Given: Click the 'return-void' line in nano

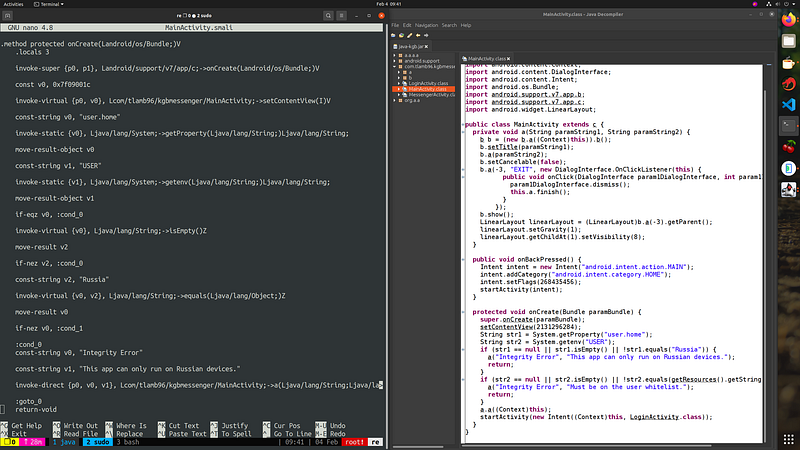Looking at the screenshot, I should click(36, 410).
